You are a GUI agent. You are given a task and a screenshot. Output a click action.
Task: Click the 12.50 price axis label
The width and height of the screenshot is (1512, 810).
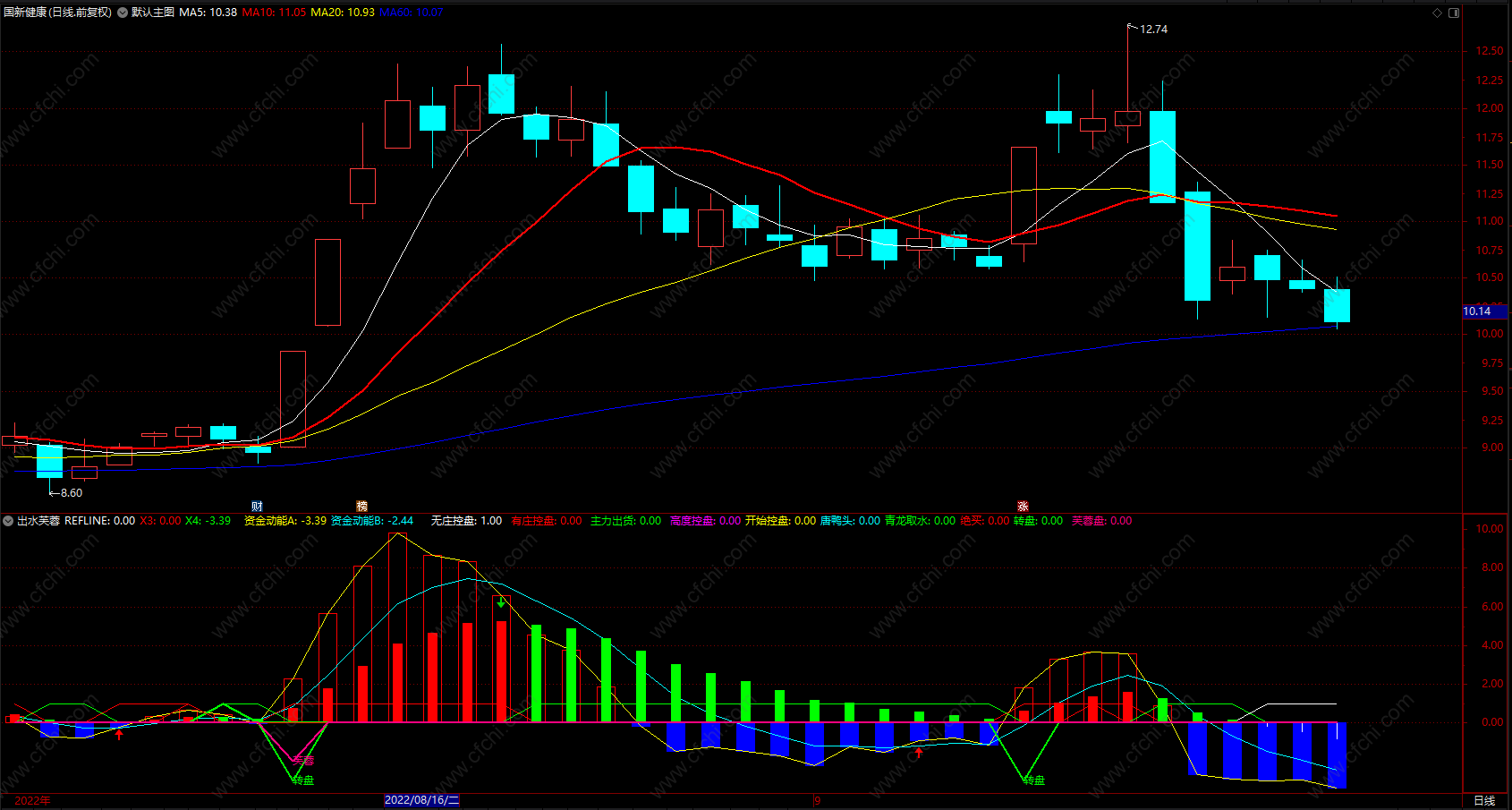pos(1490,51)
